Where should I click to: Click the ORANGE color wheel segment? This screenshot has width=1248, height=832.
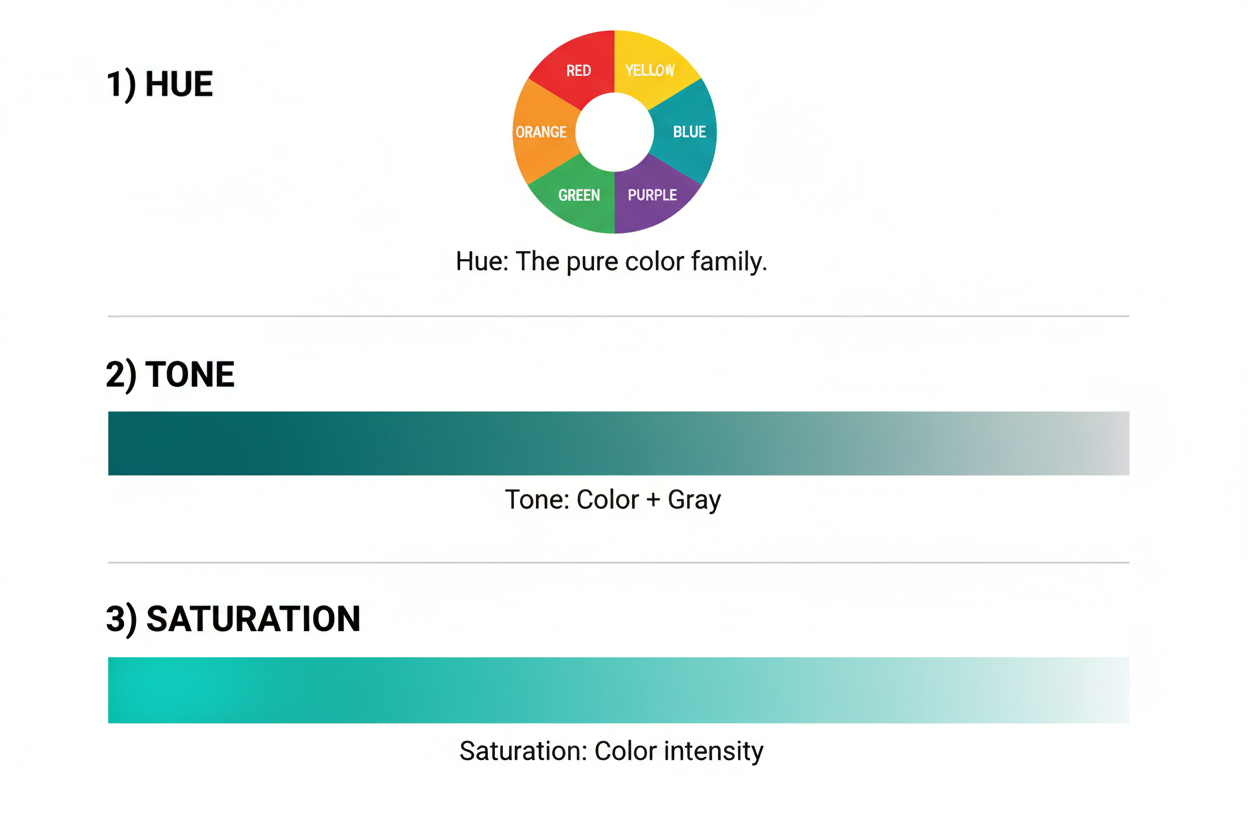tap(540, 131)
